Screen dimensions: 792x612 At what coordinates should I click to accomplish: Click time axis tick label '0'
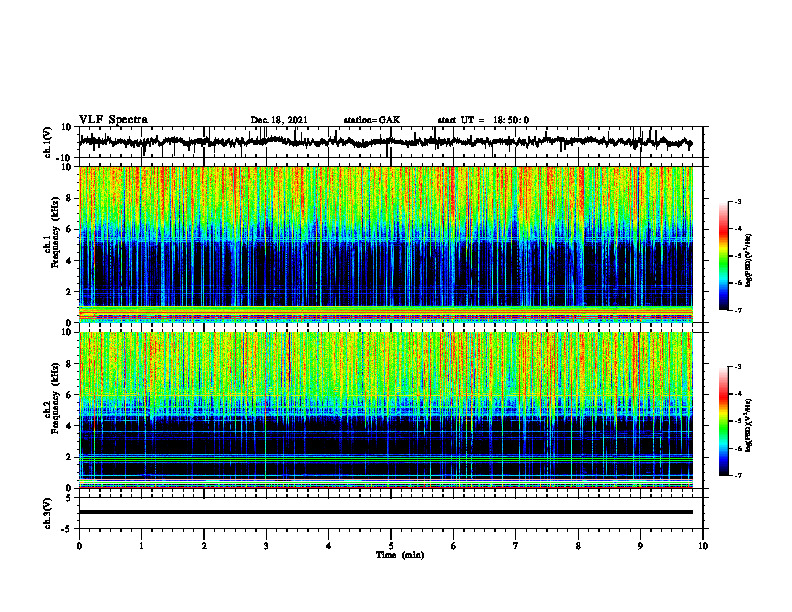(x=79, y=546)
